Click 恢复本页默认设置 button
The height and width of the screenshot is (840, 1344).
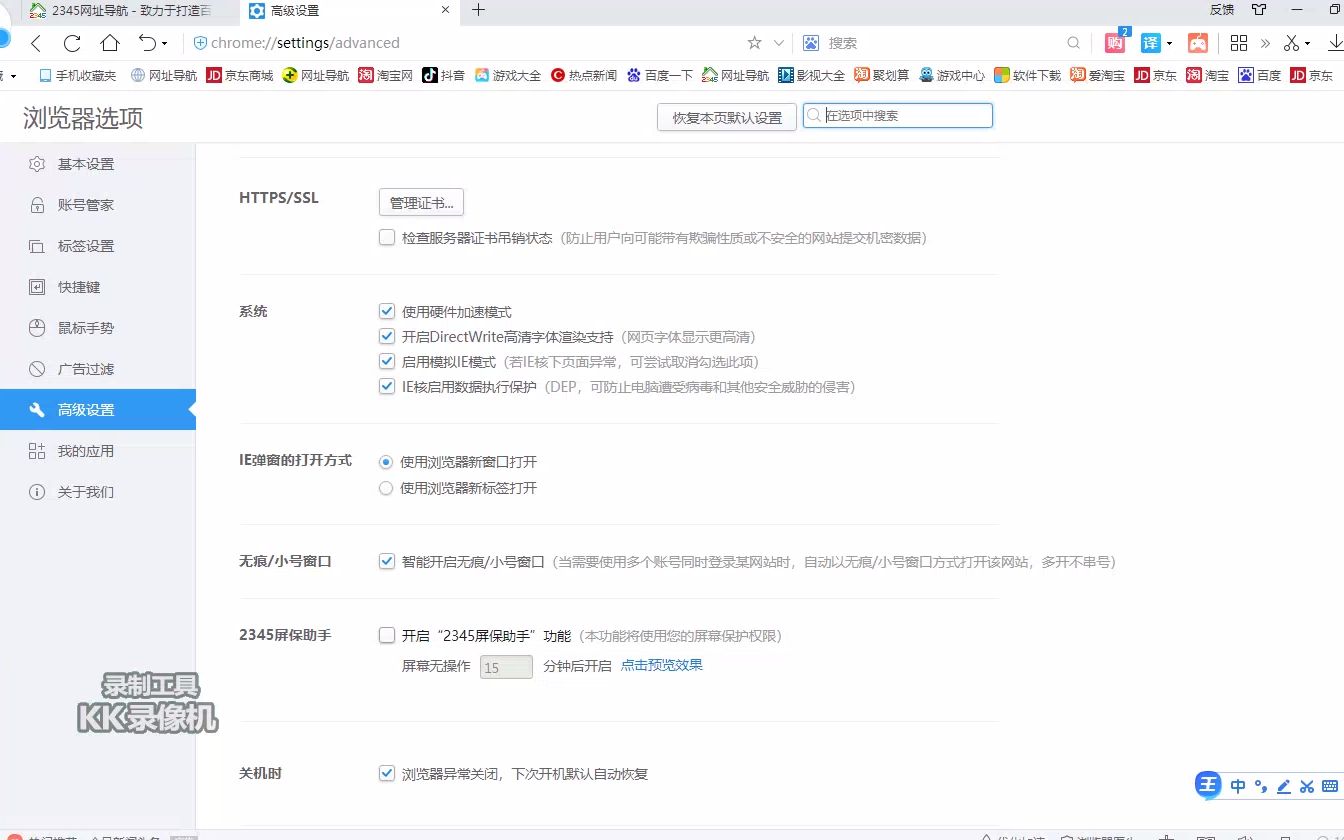(727, 117)
